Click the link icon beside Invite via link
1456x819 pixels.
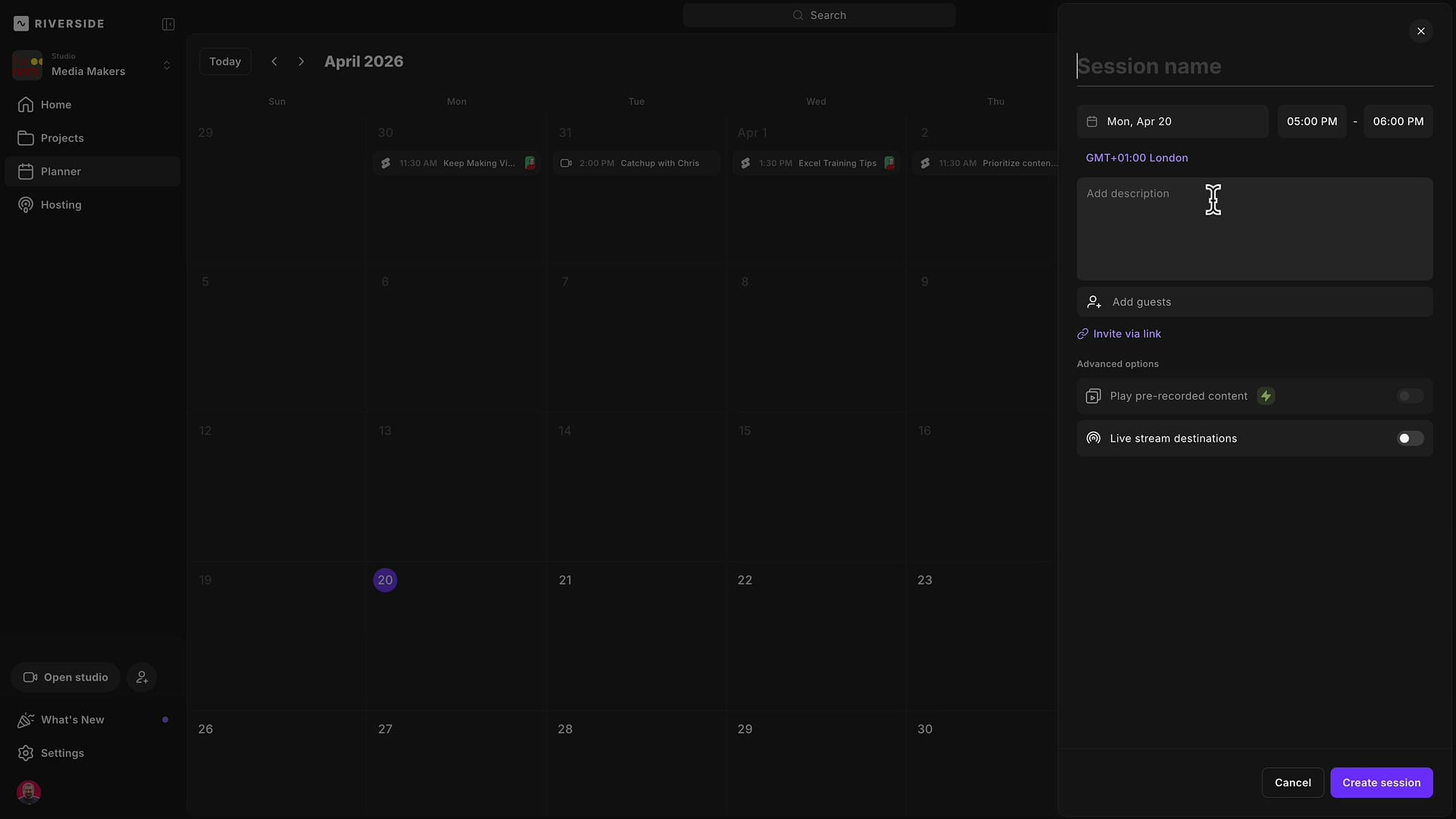tap(1083, 334)
